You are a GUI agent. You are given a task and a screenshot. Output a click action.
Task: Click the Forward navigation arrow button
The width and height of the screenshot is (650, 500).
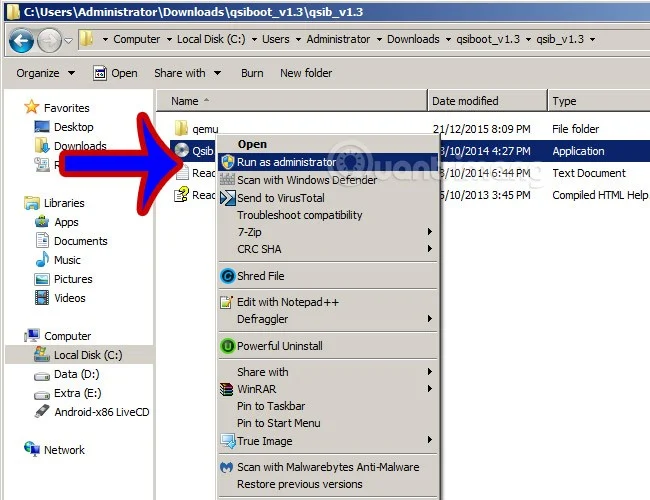pyautogui.click(x=49, y=40)
